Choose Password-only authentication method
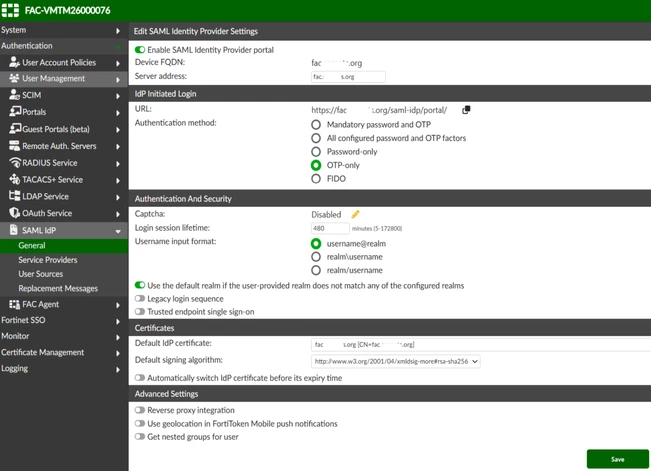The image size is (651, 471). (x=316, y=152)
